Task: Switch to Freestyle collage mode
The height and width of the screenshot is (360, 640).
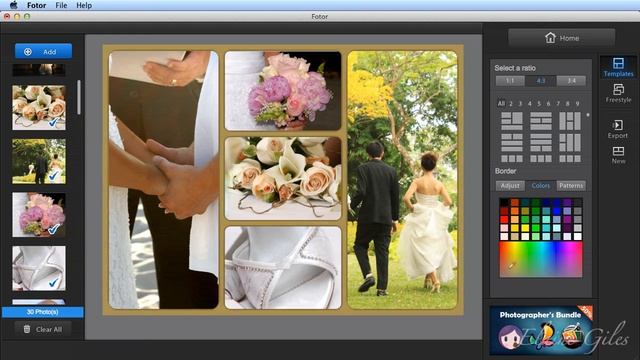Action: tap(618, 93)
